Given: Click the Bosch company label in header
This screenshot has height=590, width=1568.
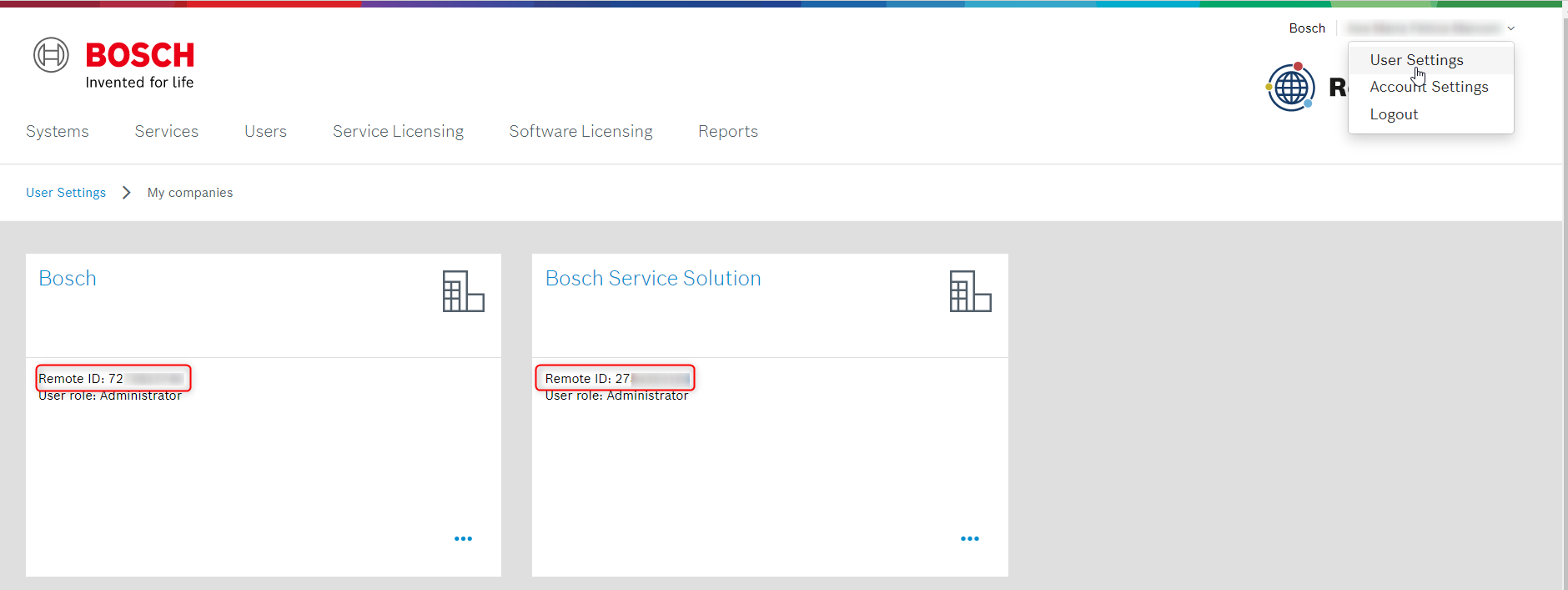Looking at the screenshot, I should click(x=1307, y=28).
